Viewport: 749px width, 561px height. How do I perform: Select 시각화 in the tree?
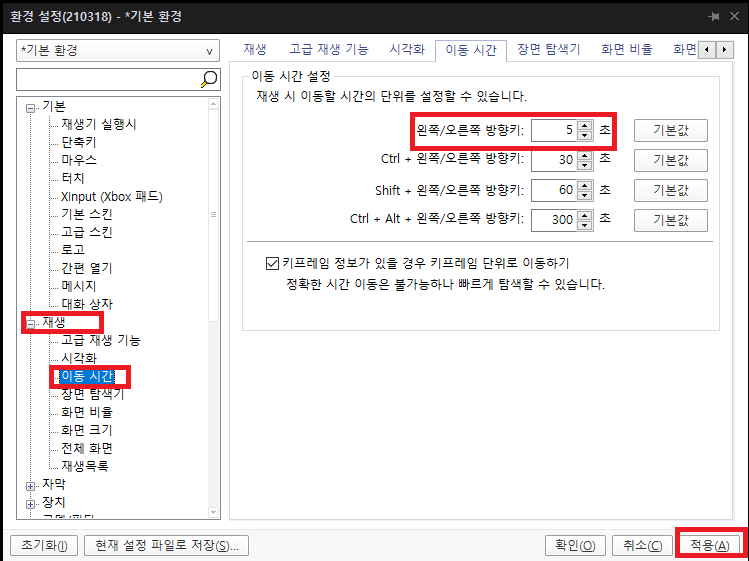tap(79, 358)
